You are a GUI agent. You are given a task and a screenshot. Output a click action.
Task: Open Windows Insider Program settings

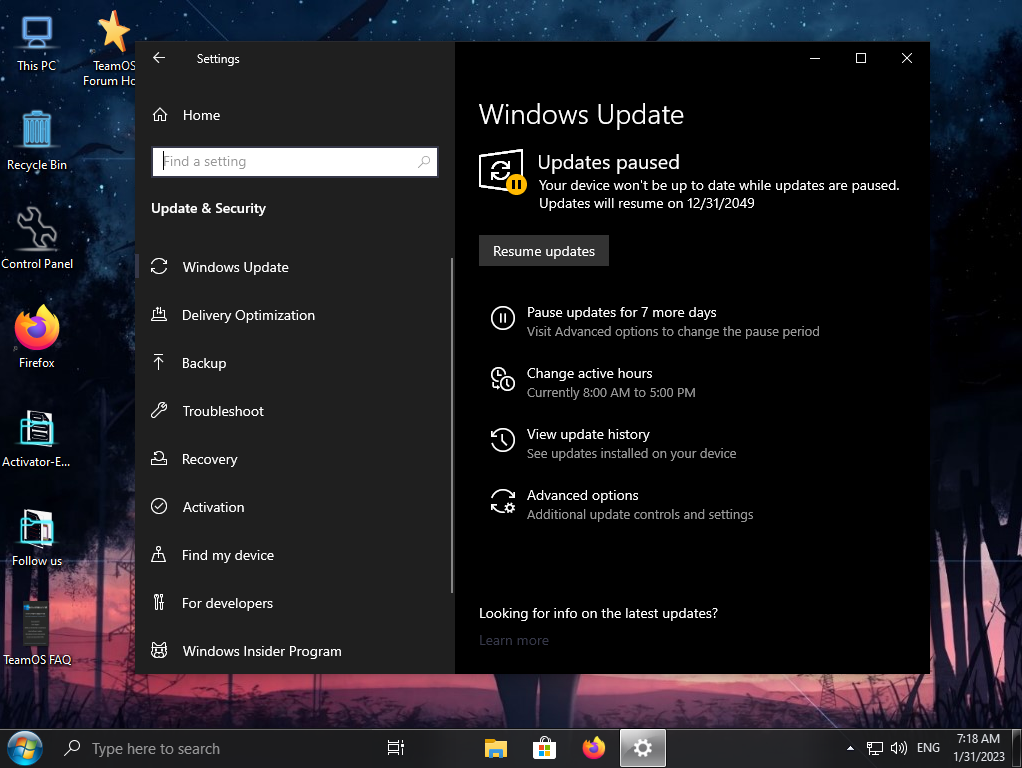pos(293,651)
